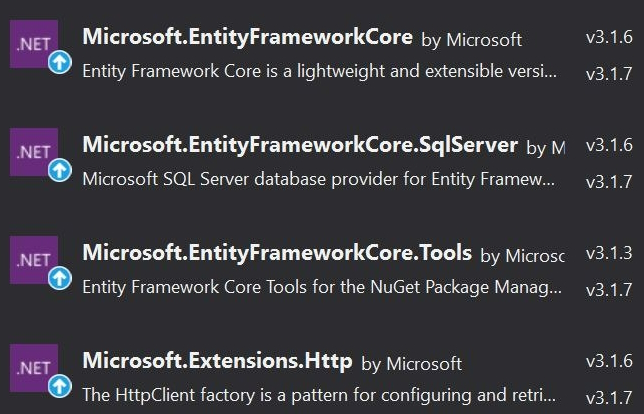Click the NuGet Package Manager tools description
The width and height of the screenshot is (644, 414).
319,288
